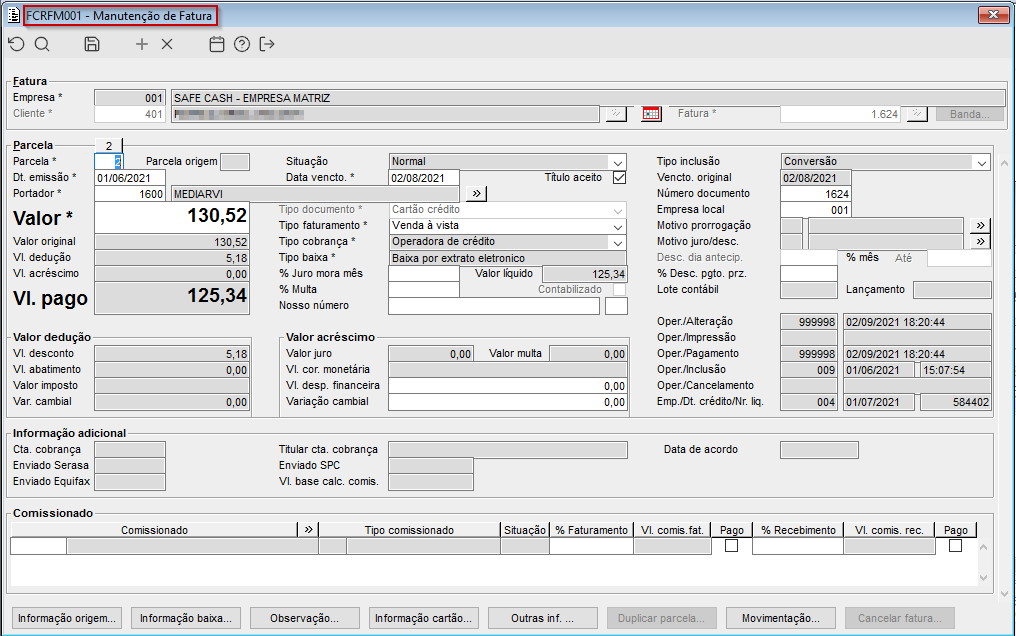
Task: Save the invoice with the diskette icon
Action: (x=92, y=44)
